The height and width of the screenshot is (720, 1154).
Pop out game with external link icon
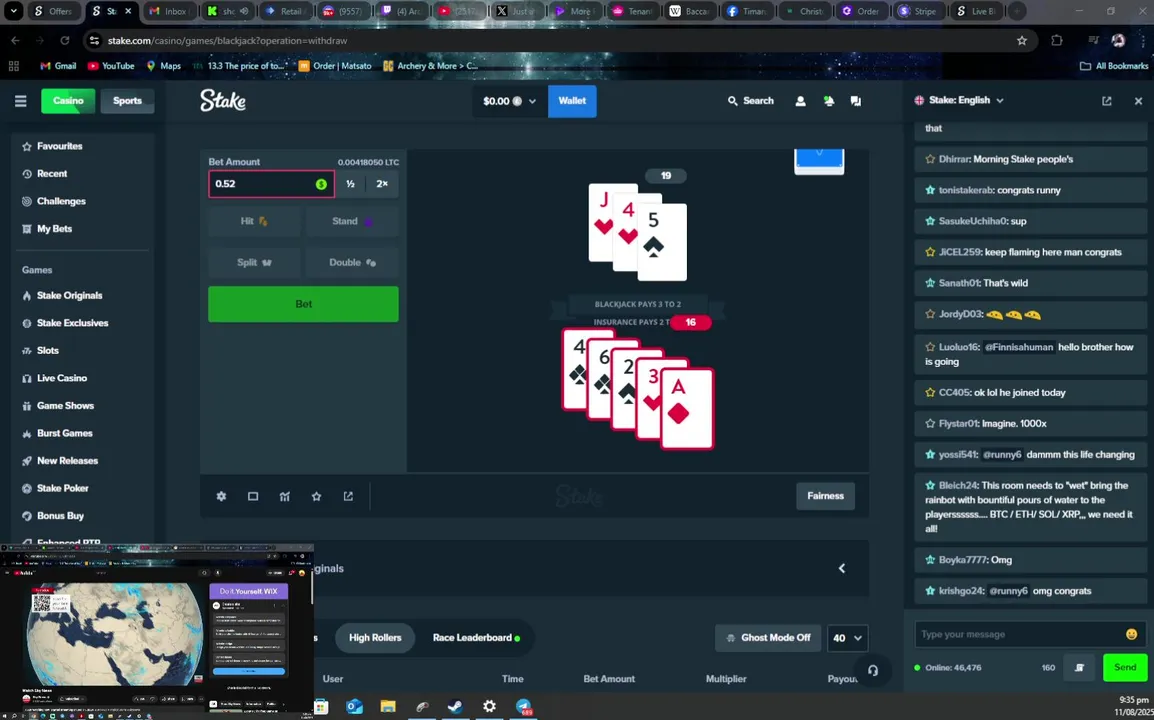click(348, 496)
